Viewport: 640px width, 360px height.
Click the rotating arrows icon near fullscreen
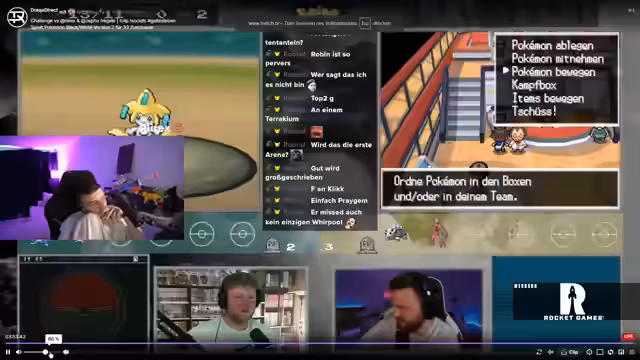(x=611, y=352)
